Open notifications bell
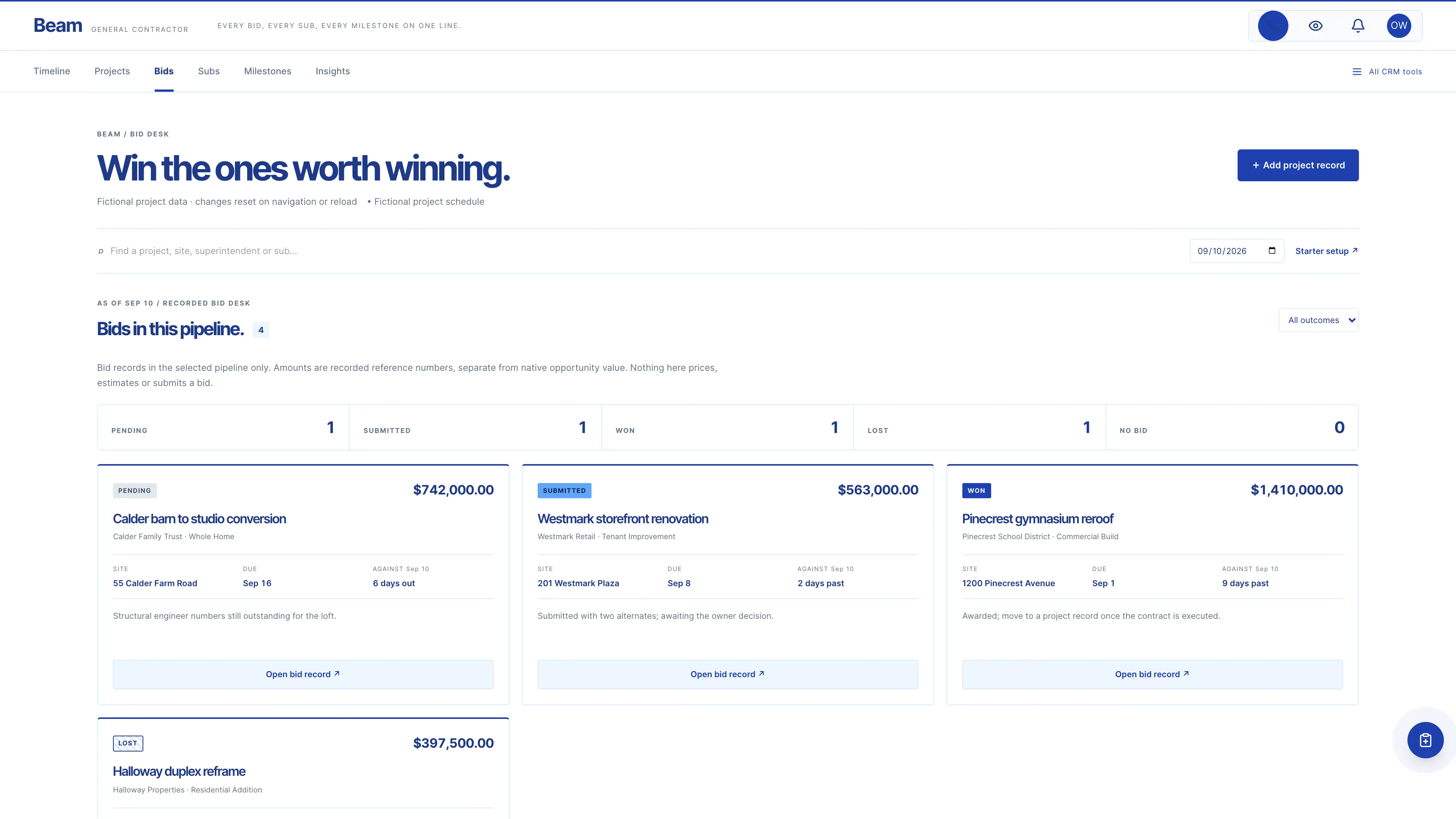Viewport: 1456px width, 819px height. pos(1358,25)
